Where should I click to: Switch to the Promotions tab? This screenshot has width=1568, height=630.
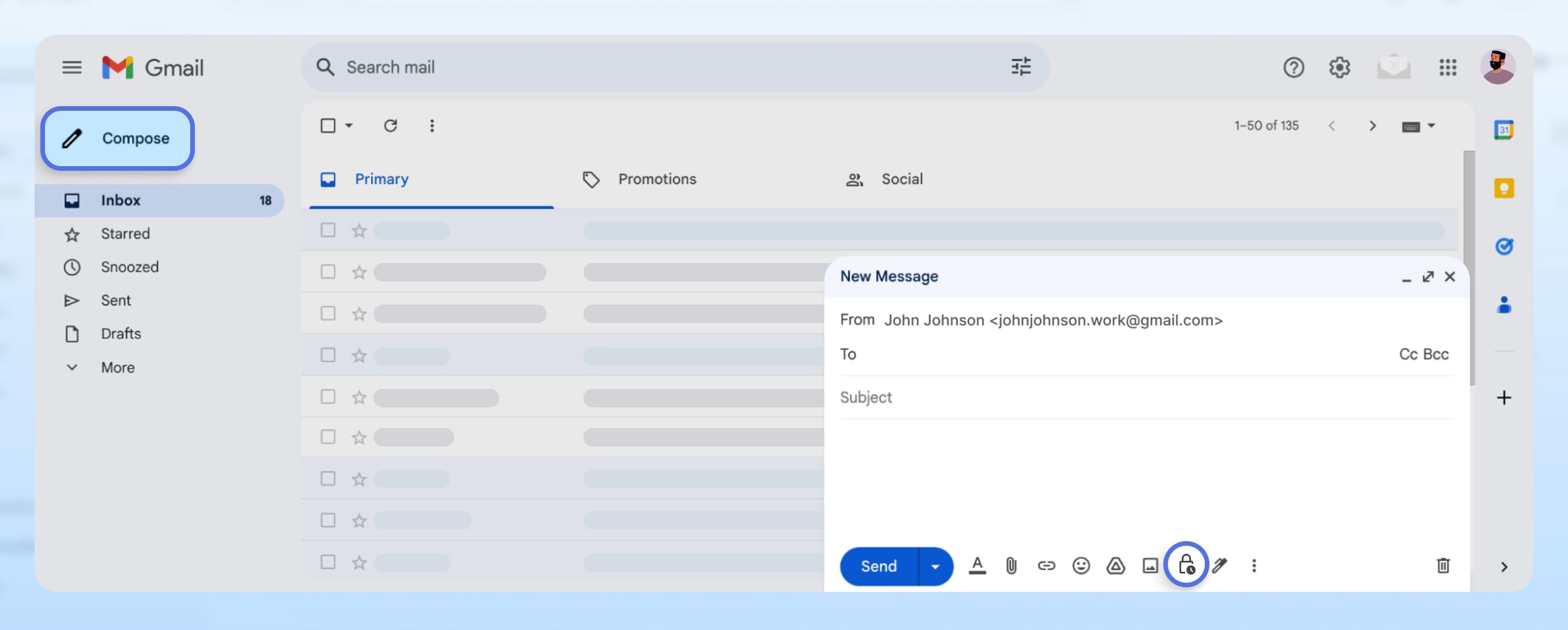(657, 178)
